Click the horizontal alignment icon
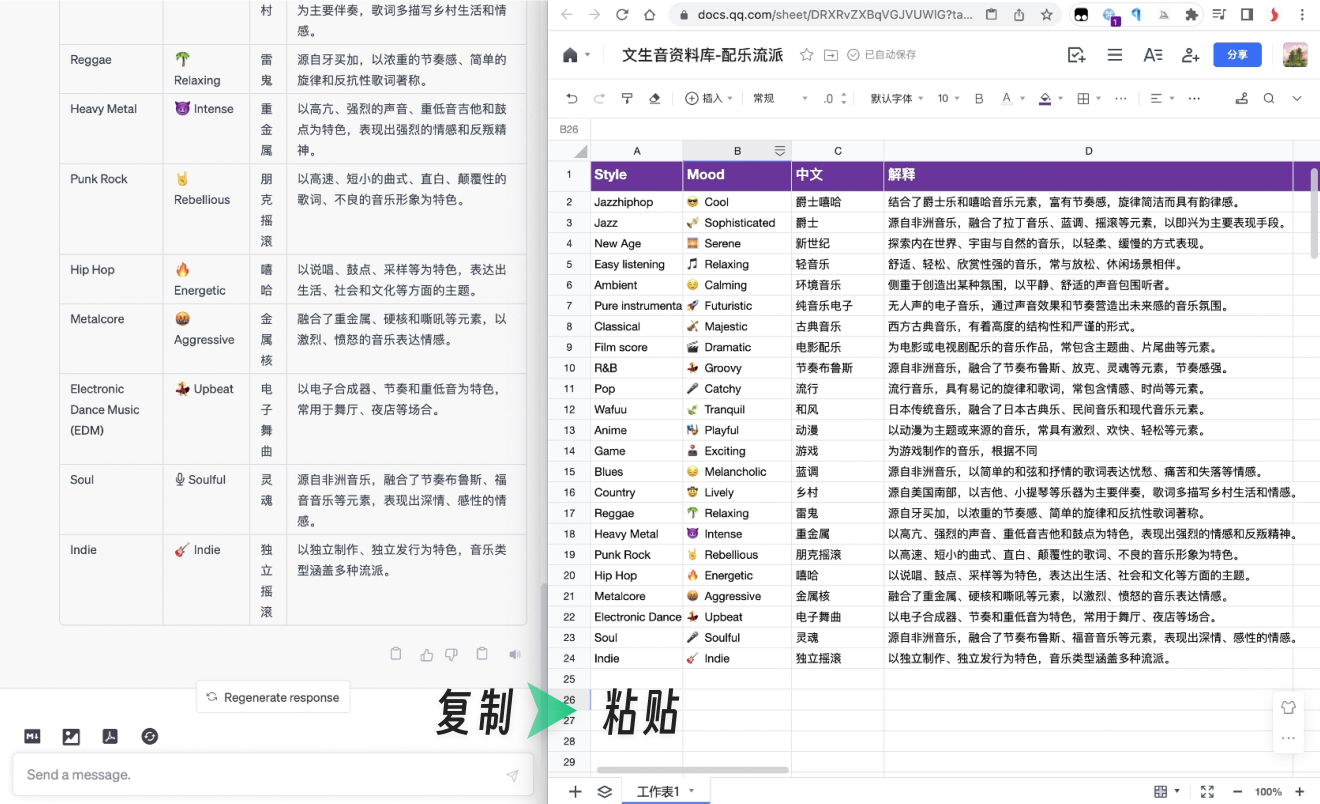The image size is (1320, 804). tap(1156, 98)
